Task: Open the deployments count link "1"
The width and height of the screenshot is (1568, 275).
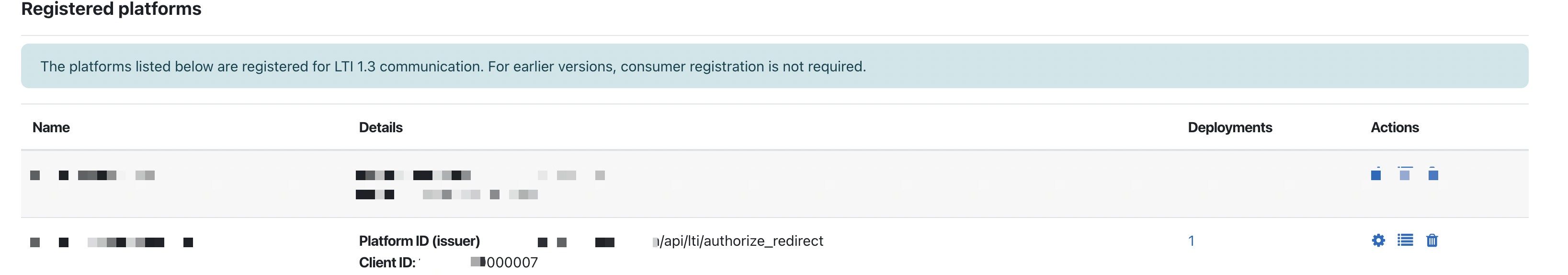Action: (x=1191, y=241)
